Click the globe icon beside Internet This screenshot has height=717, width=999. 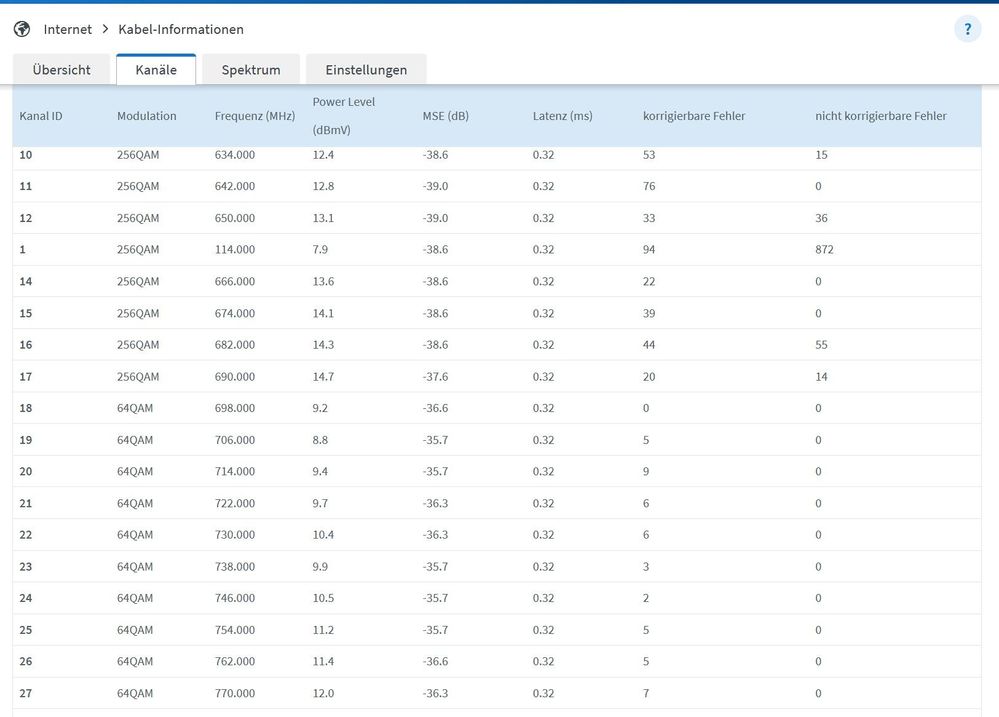pos(22,29)
